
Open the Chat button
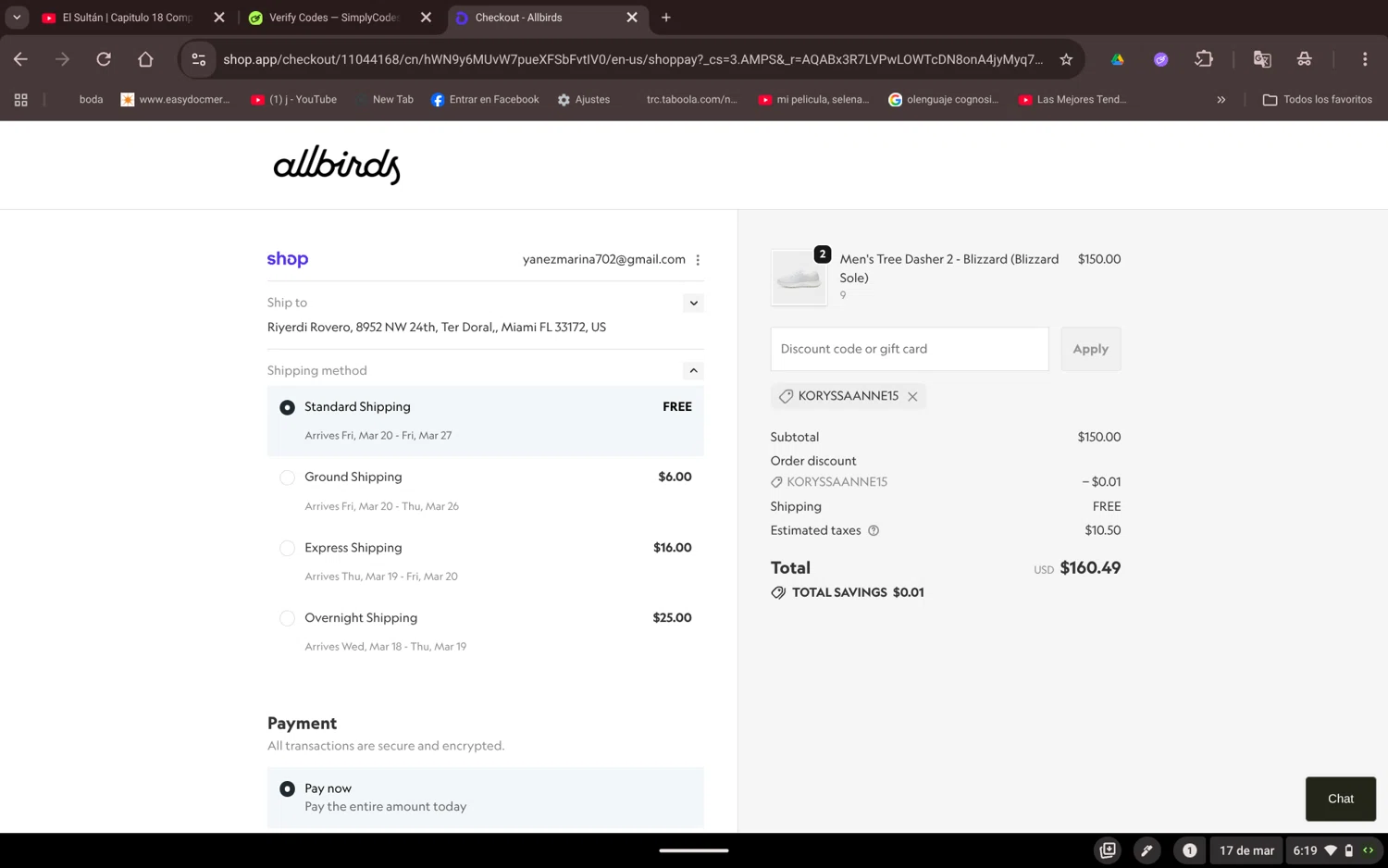click(x=1340, y=799)
